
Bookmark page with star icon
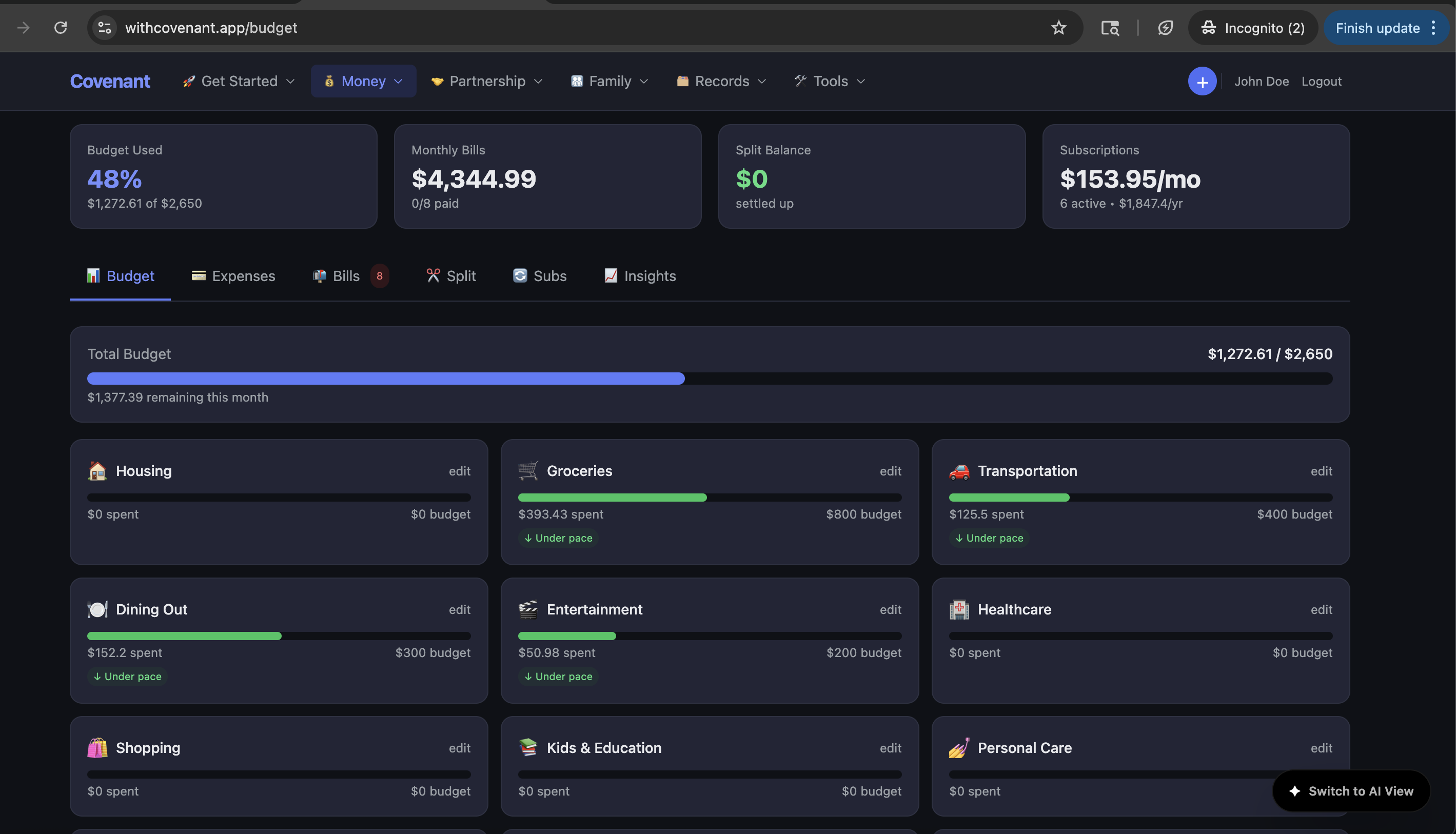(1058, 28)
